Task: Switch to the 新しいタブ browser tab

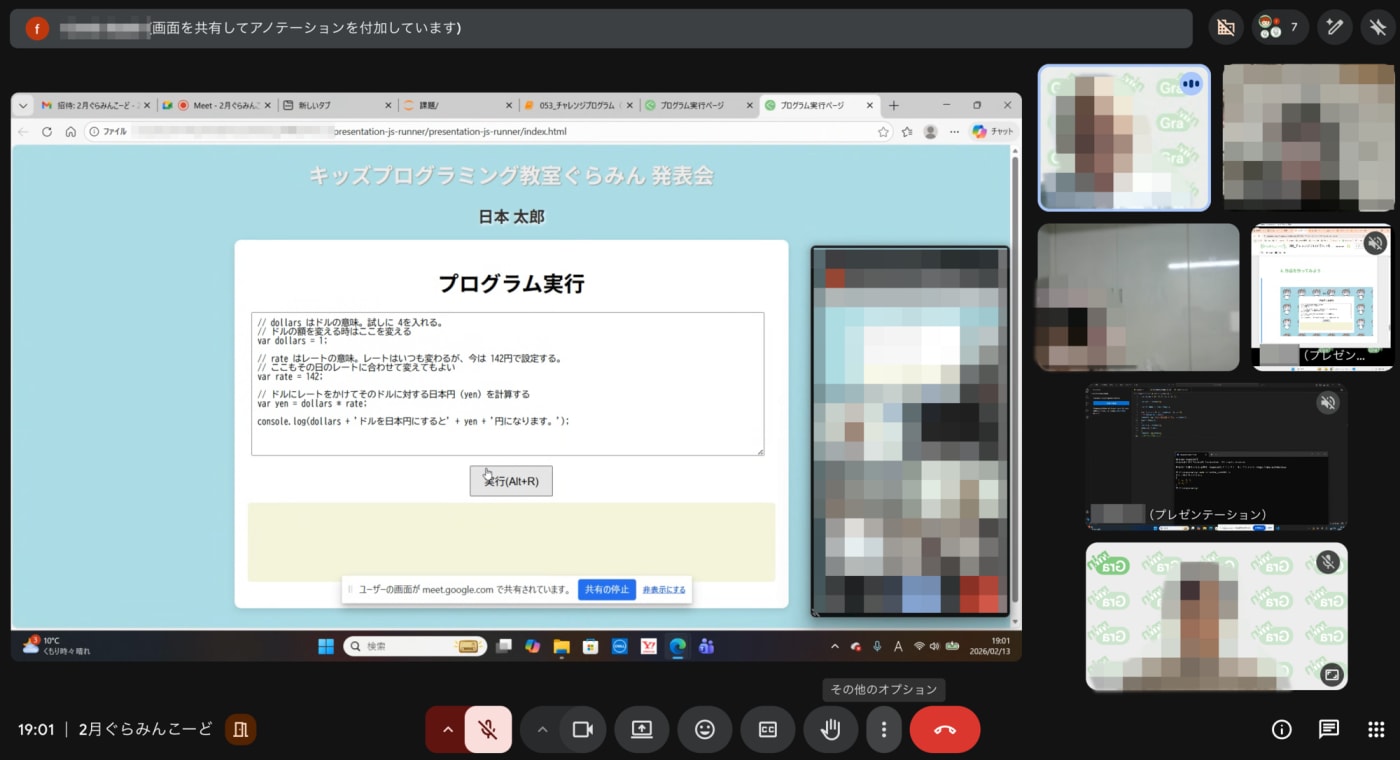Action: click(335, 106)
